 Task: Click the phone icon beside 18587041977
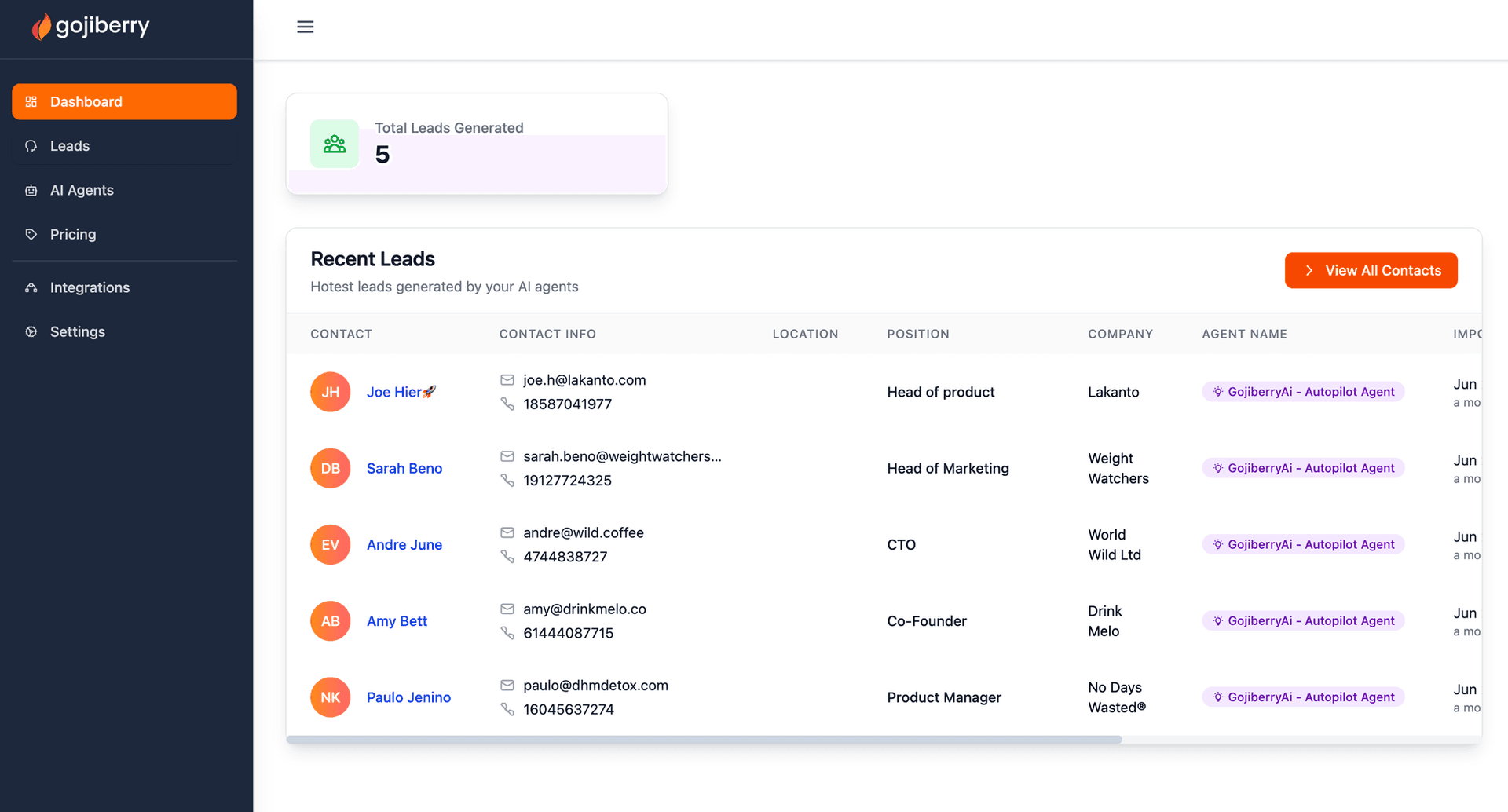[507, 404]
